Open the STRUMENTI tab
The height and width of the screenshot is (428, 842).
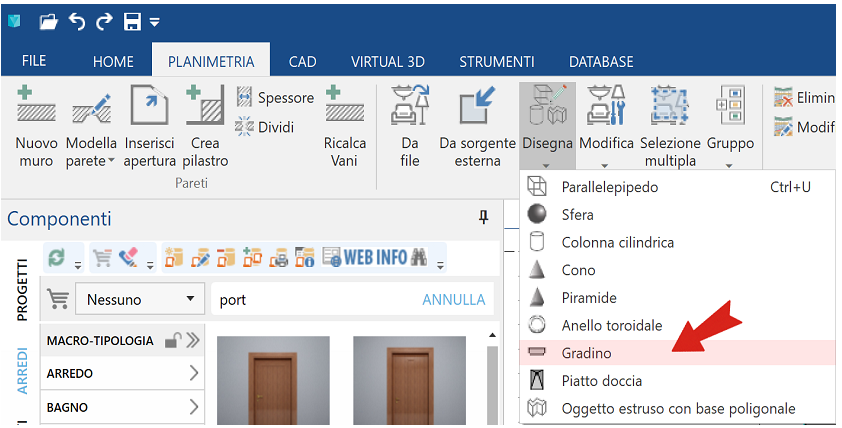(x=497, y=62)
